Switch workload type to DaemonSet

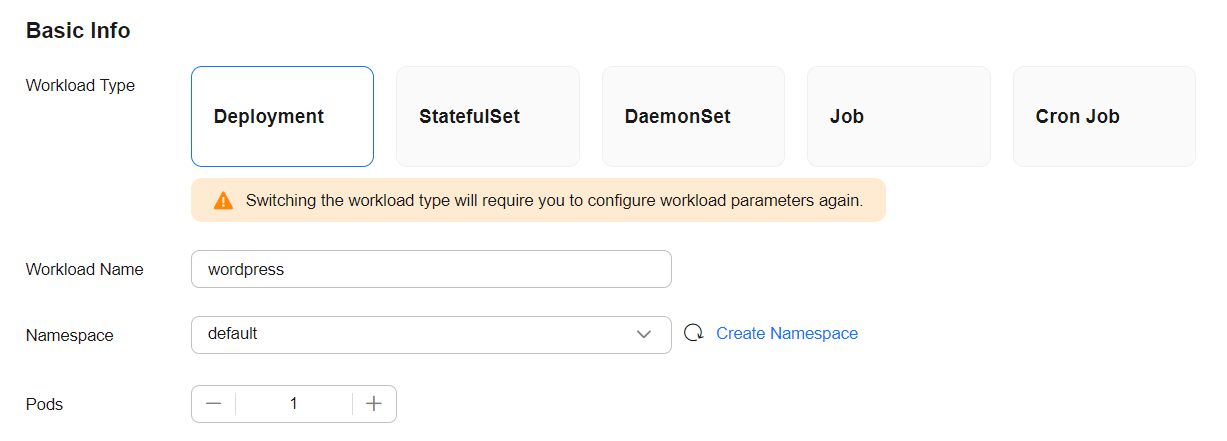pyautogui.click(x=693, y=116)
